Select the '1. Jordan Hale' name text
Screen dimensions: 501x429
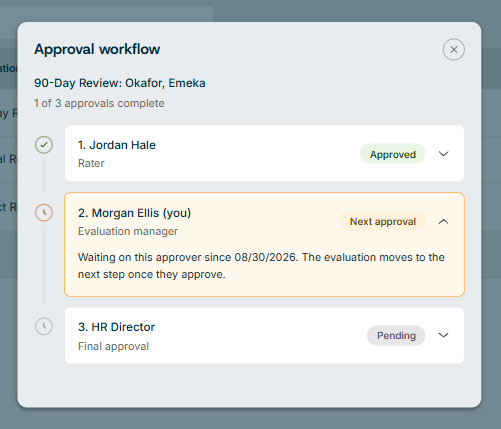[117, 145]
